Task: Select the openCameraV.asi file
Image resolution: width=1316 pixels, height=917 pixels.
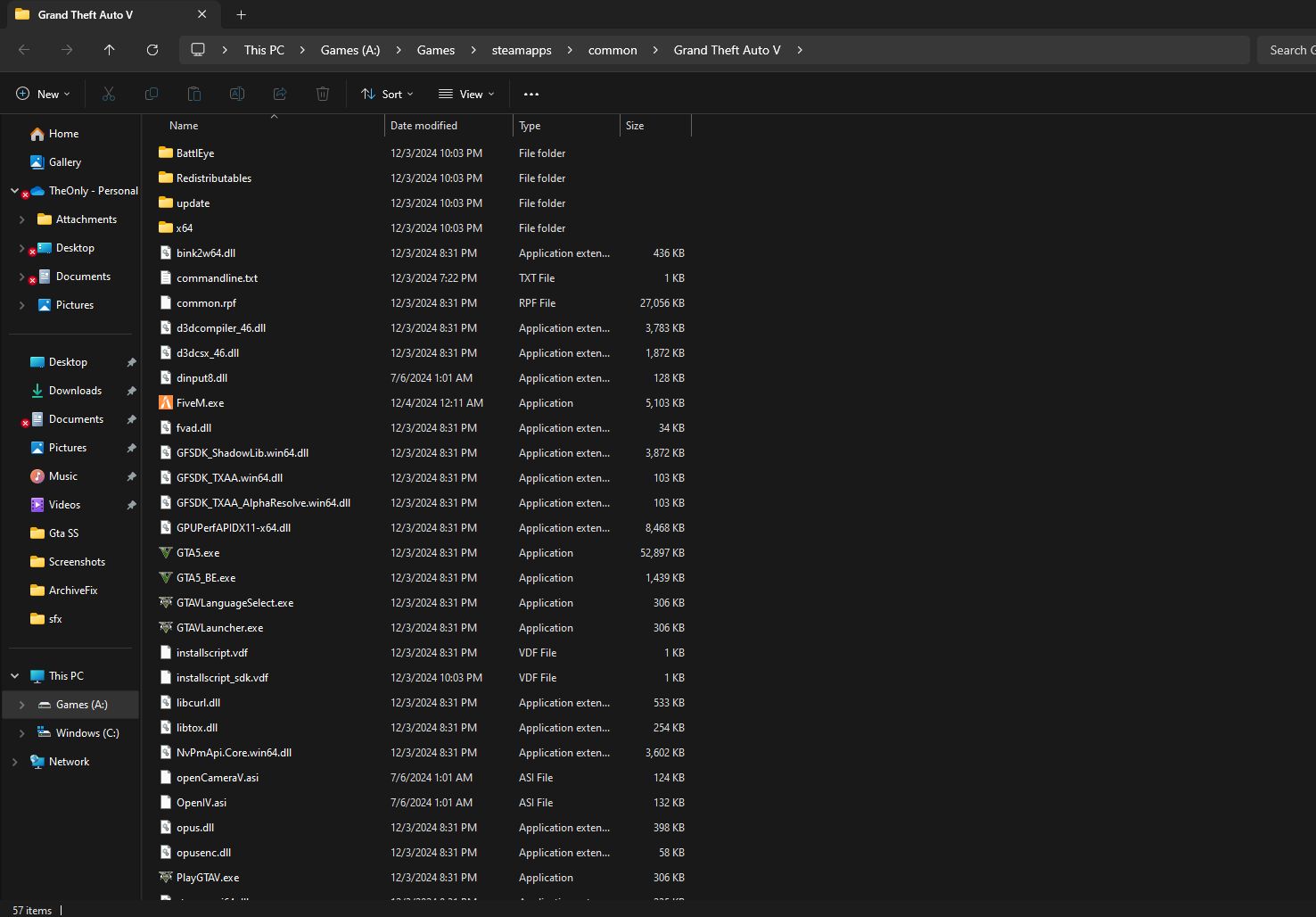Action: tap(218, 778)
